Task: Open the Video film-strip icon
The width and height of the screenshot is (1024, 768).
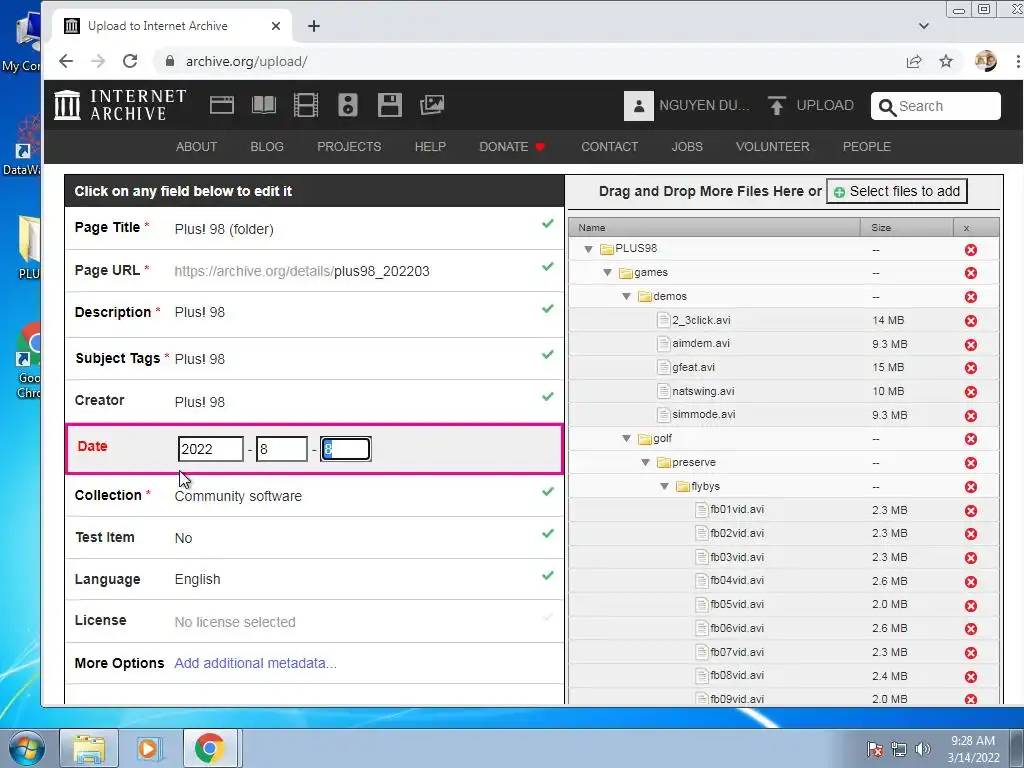Action: coord(306,104)
